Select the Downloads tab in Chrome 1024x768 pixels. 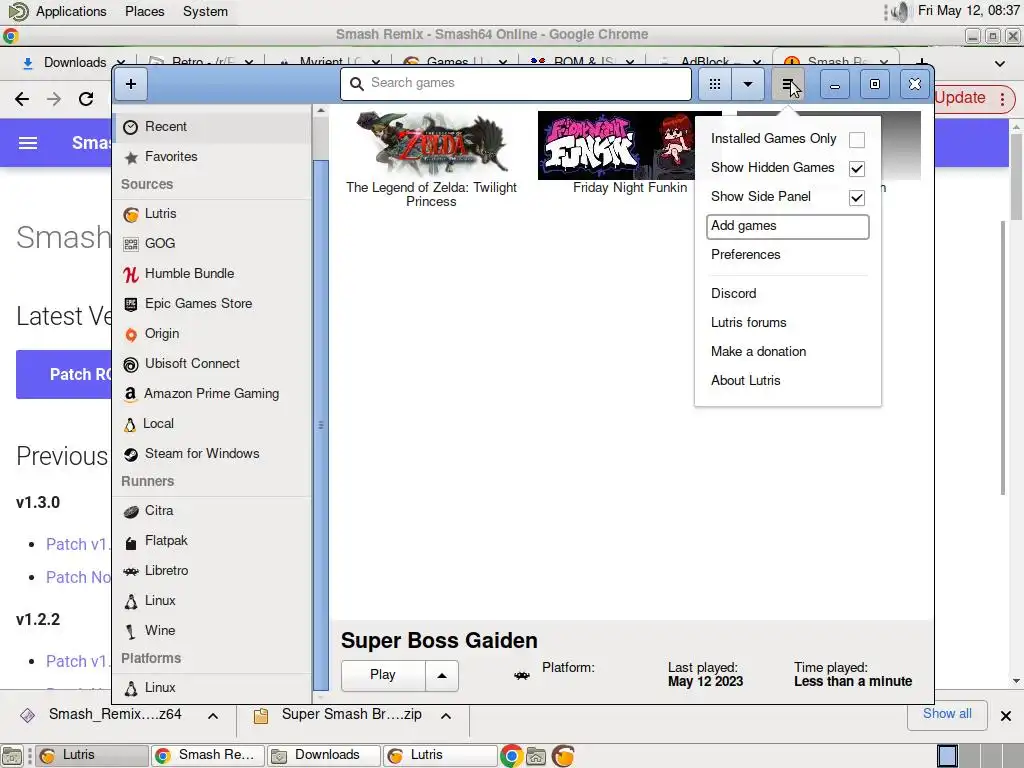[x=73, y=63]
